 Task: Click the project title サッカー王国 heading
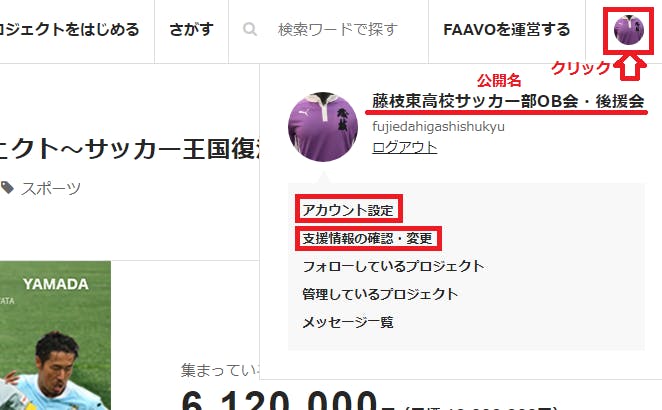click(129, 149)
